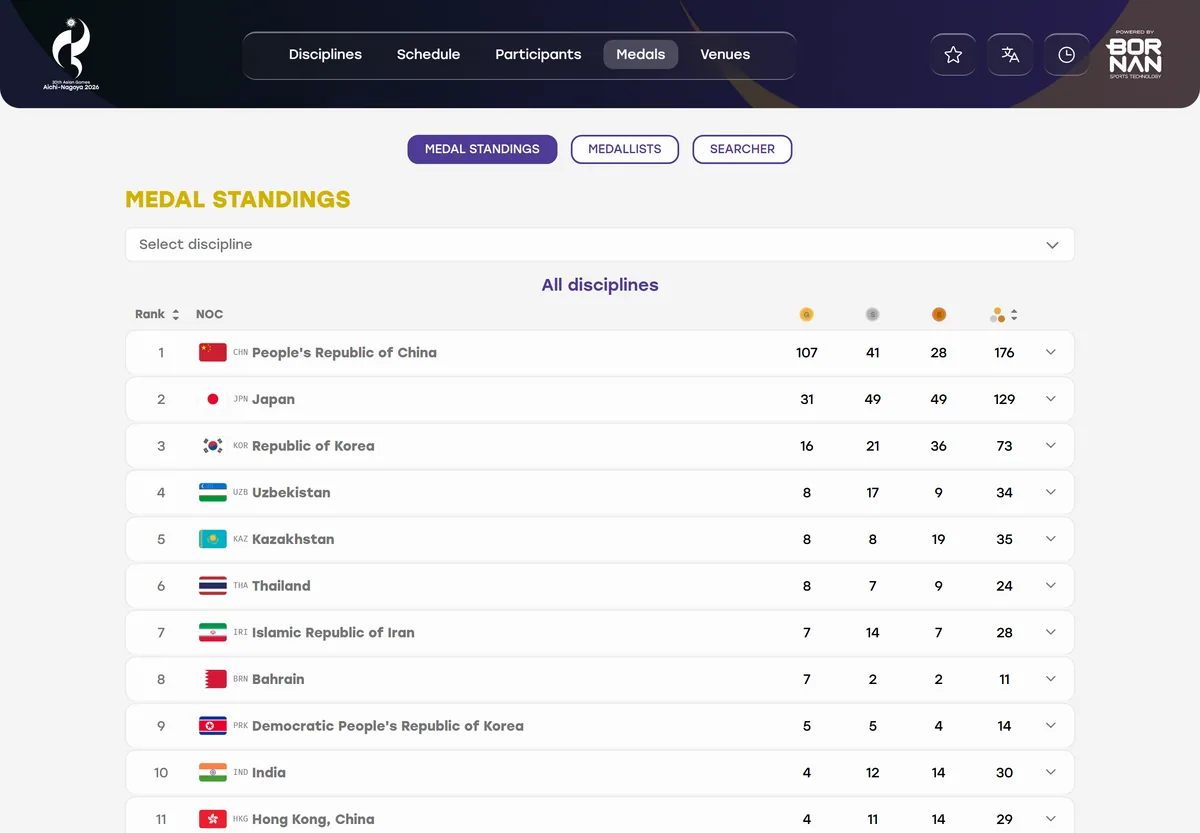Screen dimensions: 1200x833
Task: Click the clock history icon
Action: click(1067, 55)
